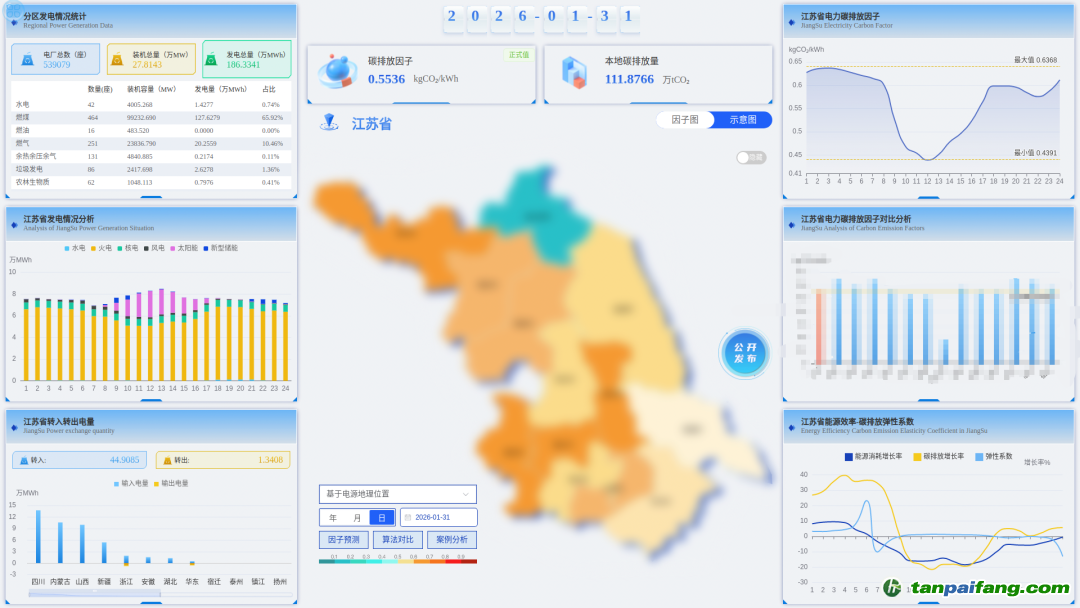The height and width of the screenshot is (608, 1080).
Task: Toggle 火电 legend in generation chart
Action: coord(101,248)
